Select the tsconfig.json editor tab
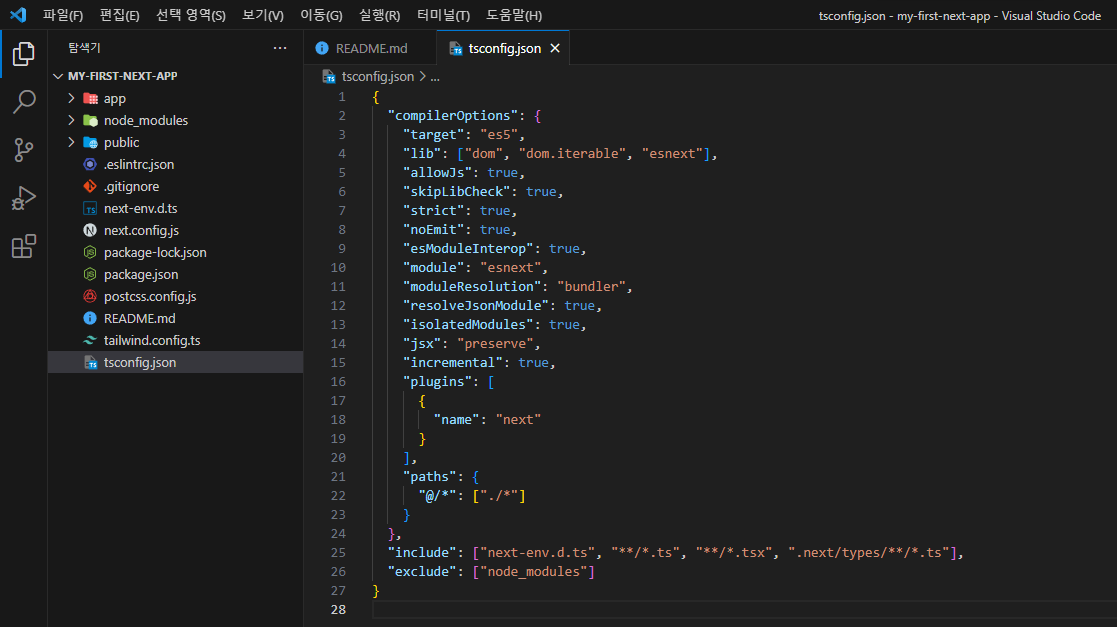 [503, 48]
